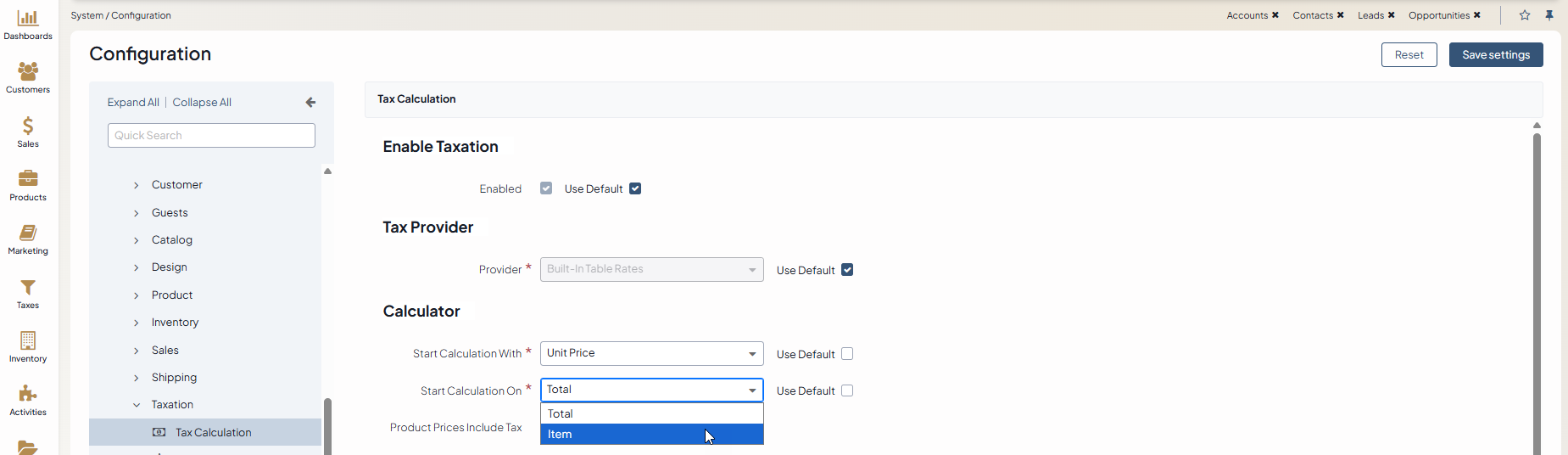Expand the Shipping tree node
This screenshot has height=455, width=1568.
137,378
